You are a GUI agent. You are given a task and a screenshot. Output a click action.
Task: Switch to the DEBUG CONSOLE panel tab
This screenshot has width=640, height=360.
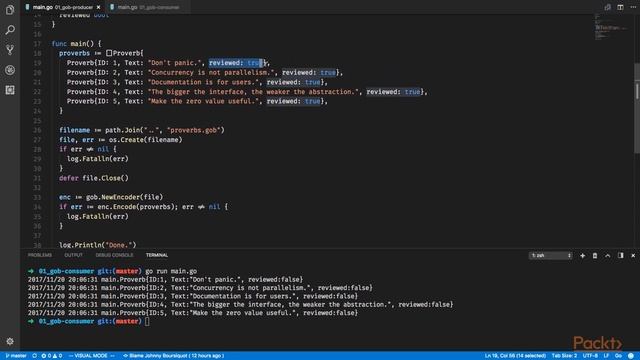tap(114, 255)
